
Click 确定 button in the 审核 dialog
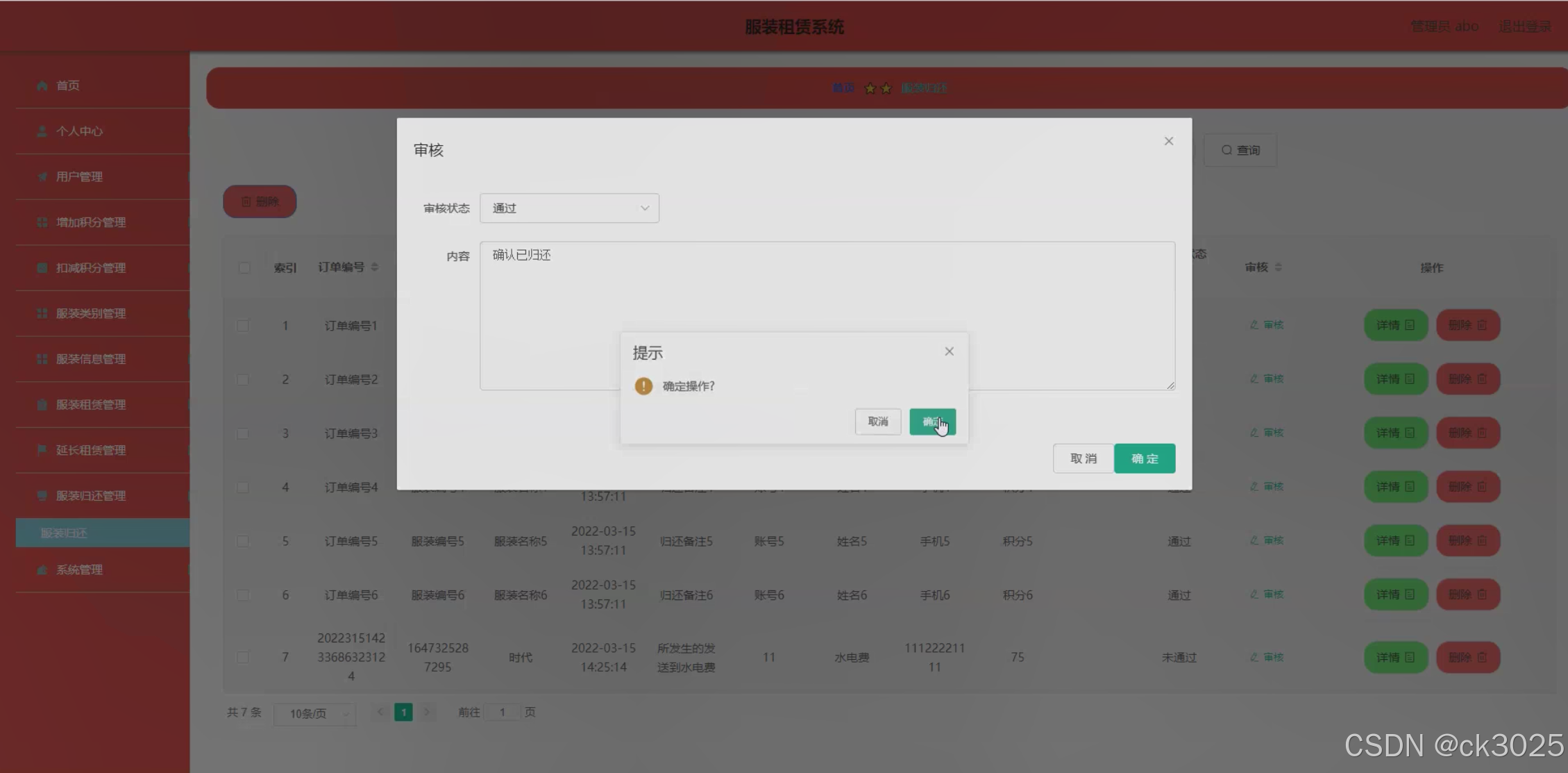(1144, 458)
